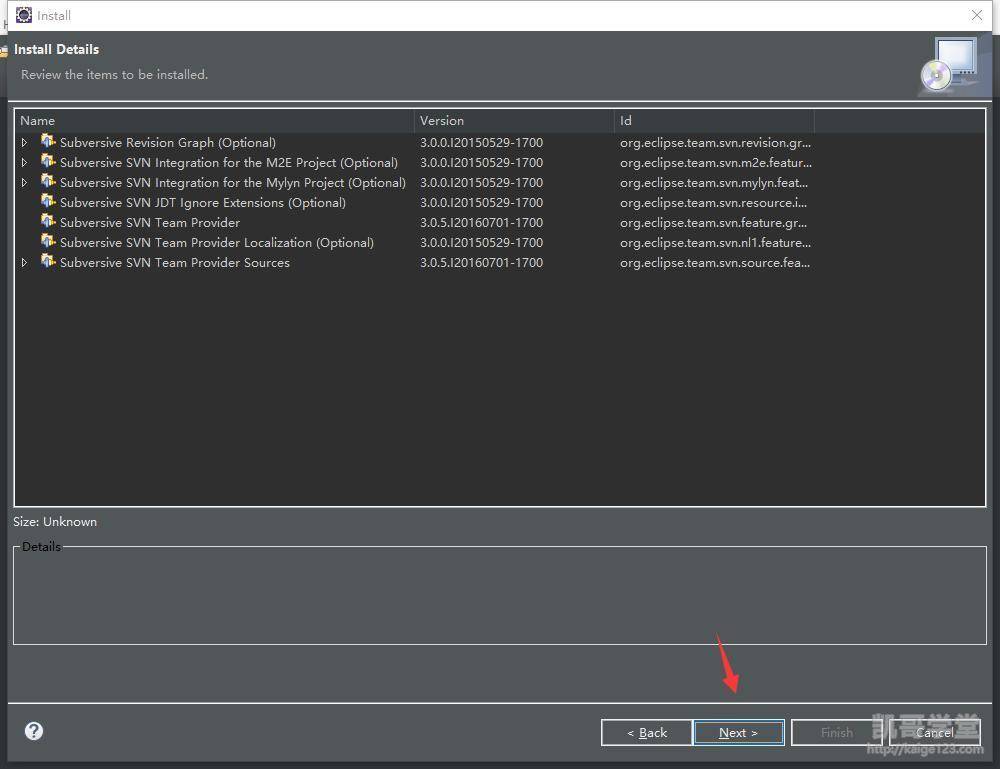Select SVN Integration for the M2E Project
Image resolution: width=1000 pixels, height=769 pixels.
pos(229,163)
